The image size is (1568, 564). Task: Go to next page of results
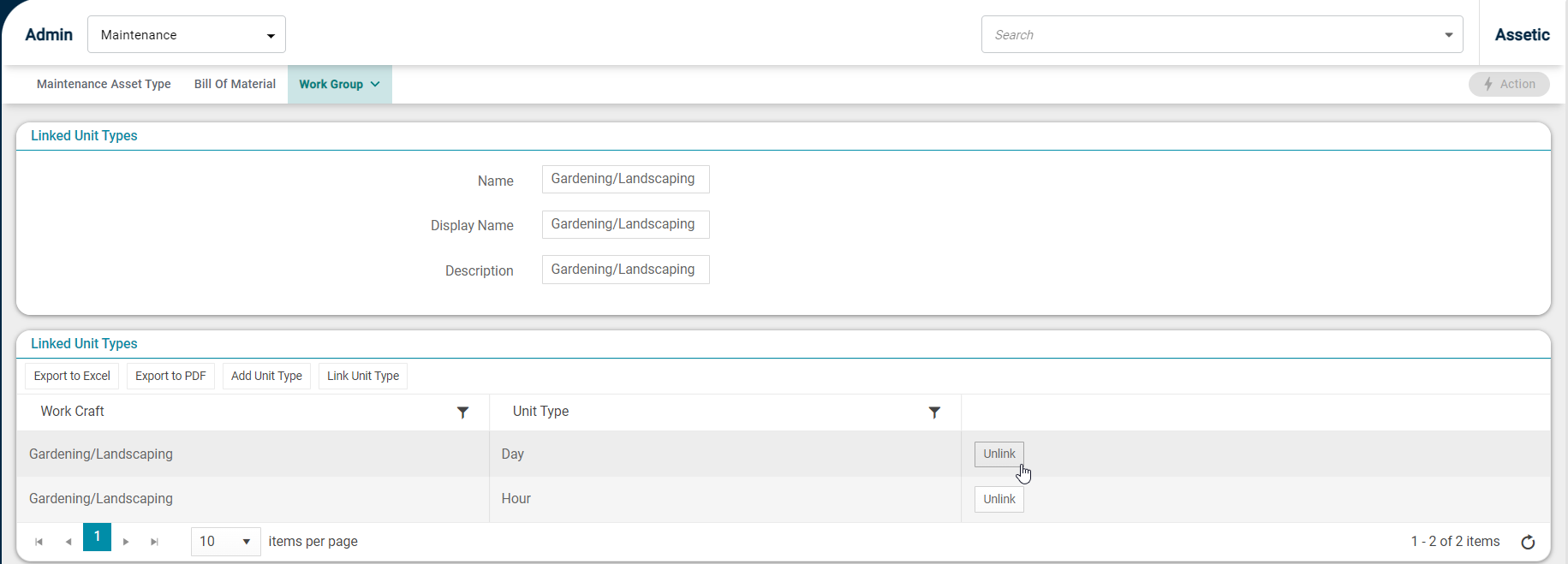coord(126,542)
